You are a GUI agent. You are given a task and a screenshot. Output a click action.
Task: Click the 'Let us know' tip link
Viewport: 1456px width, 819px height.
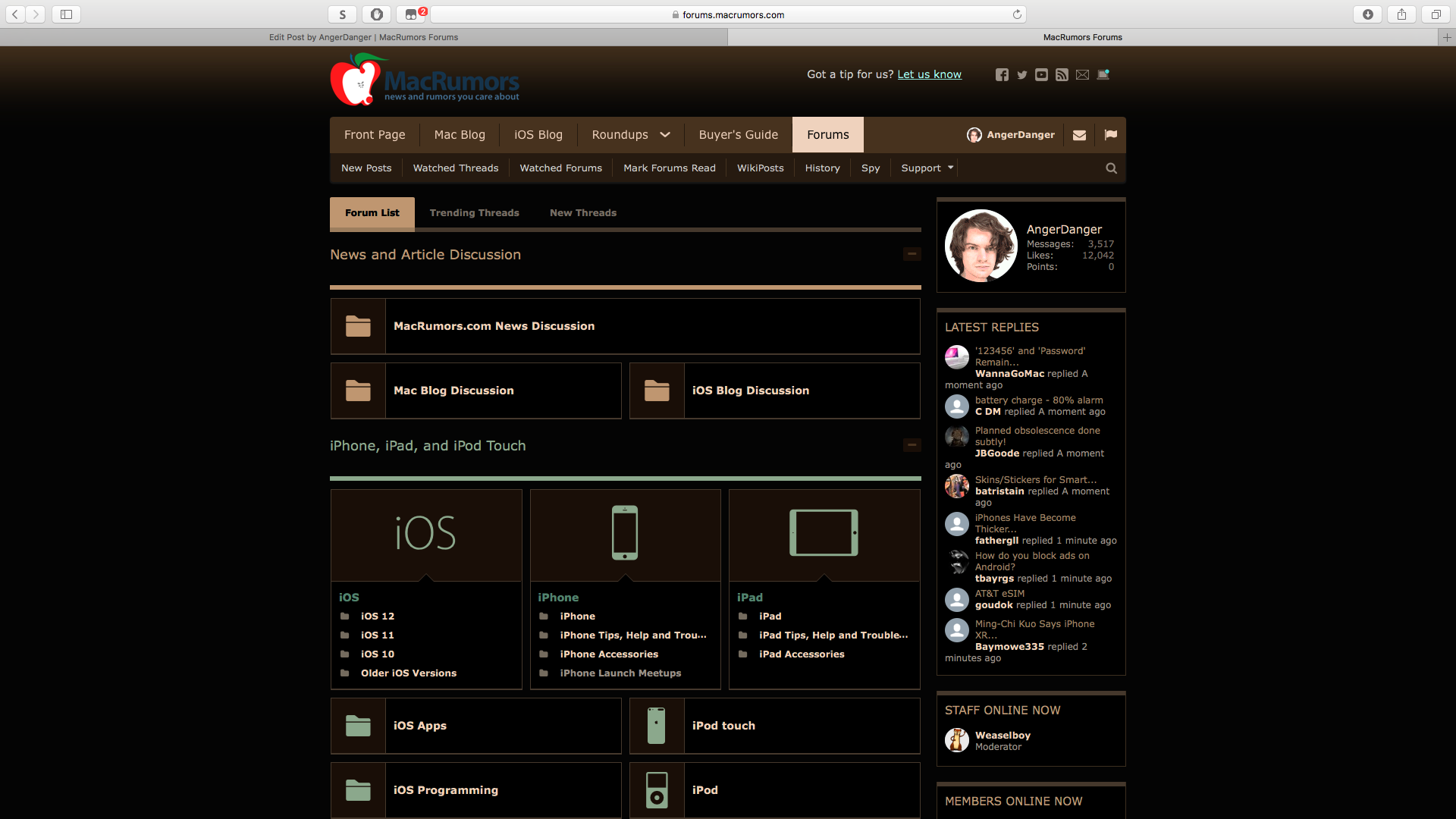[x=929, y=74]
